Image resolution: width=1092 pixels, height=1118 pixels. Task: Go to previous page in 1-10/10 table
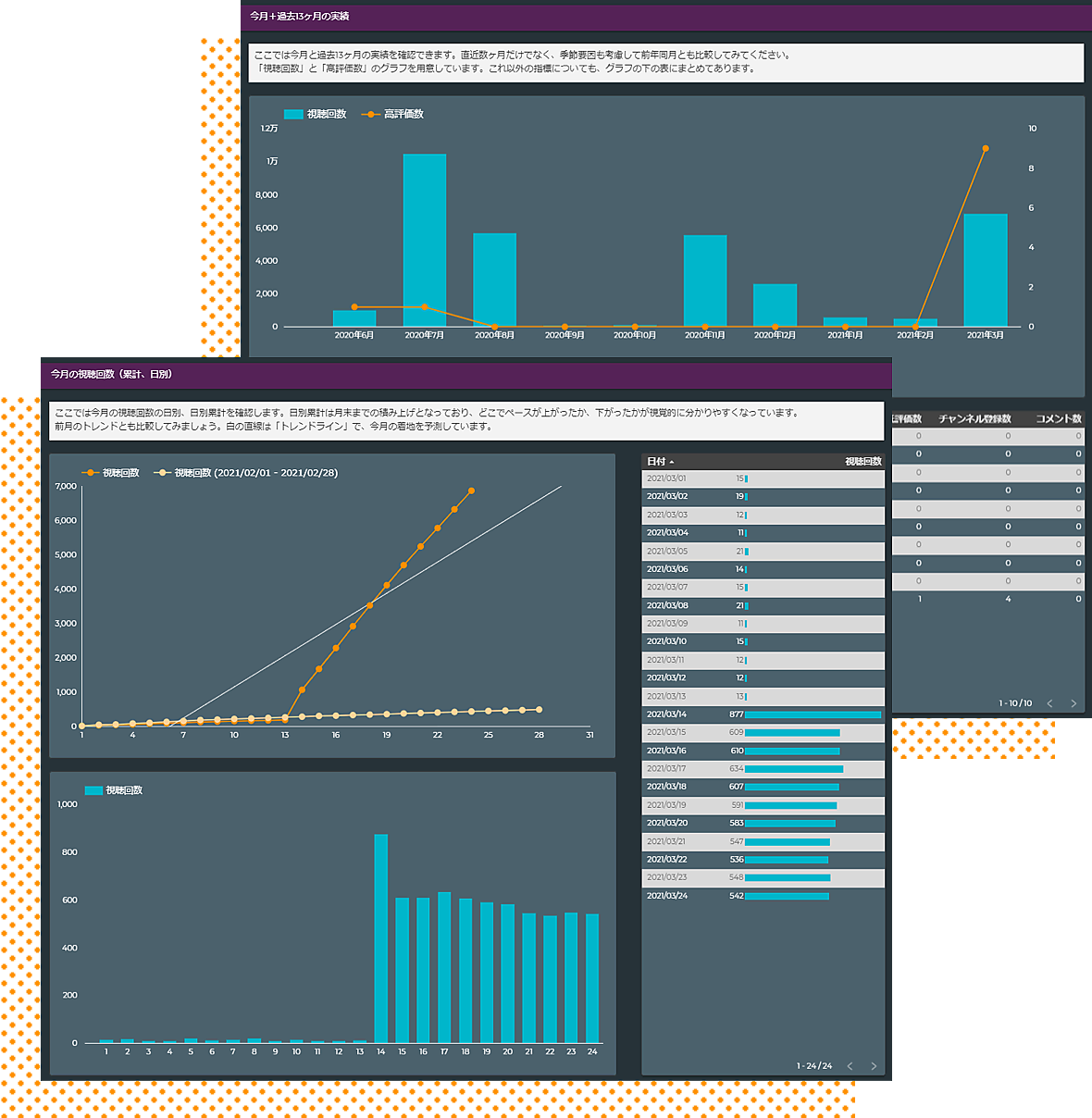1049,703
